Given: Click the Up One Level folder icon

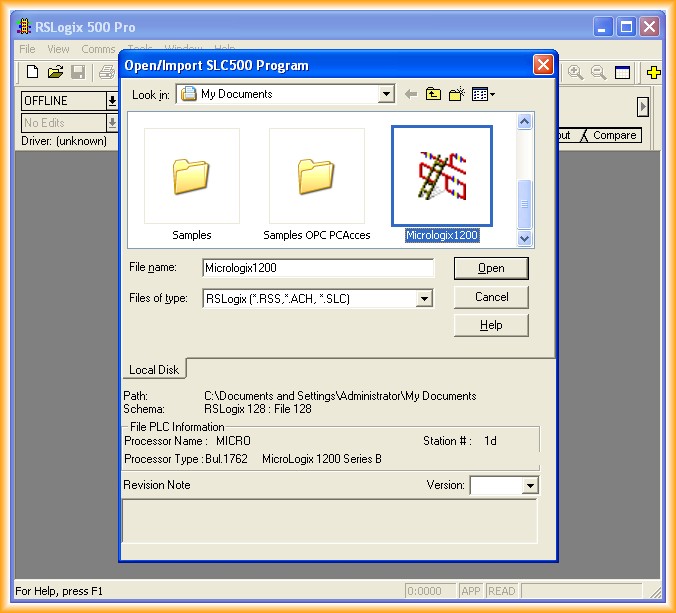Looking at the screenshot, I should point(433,94).
